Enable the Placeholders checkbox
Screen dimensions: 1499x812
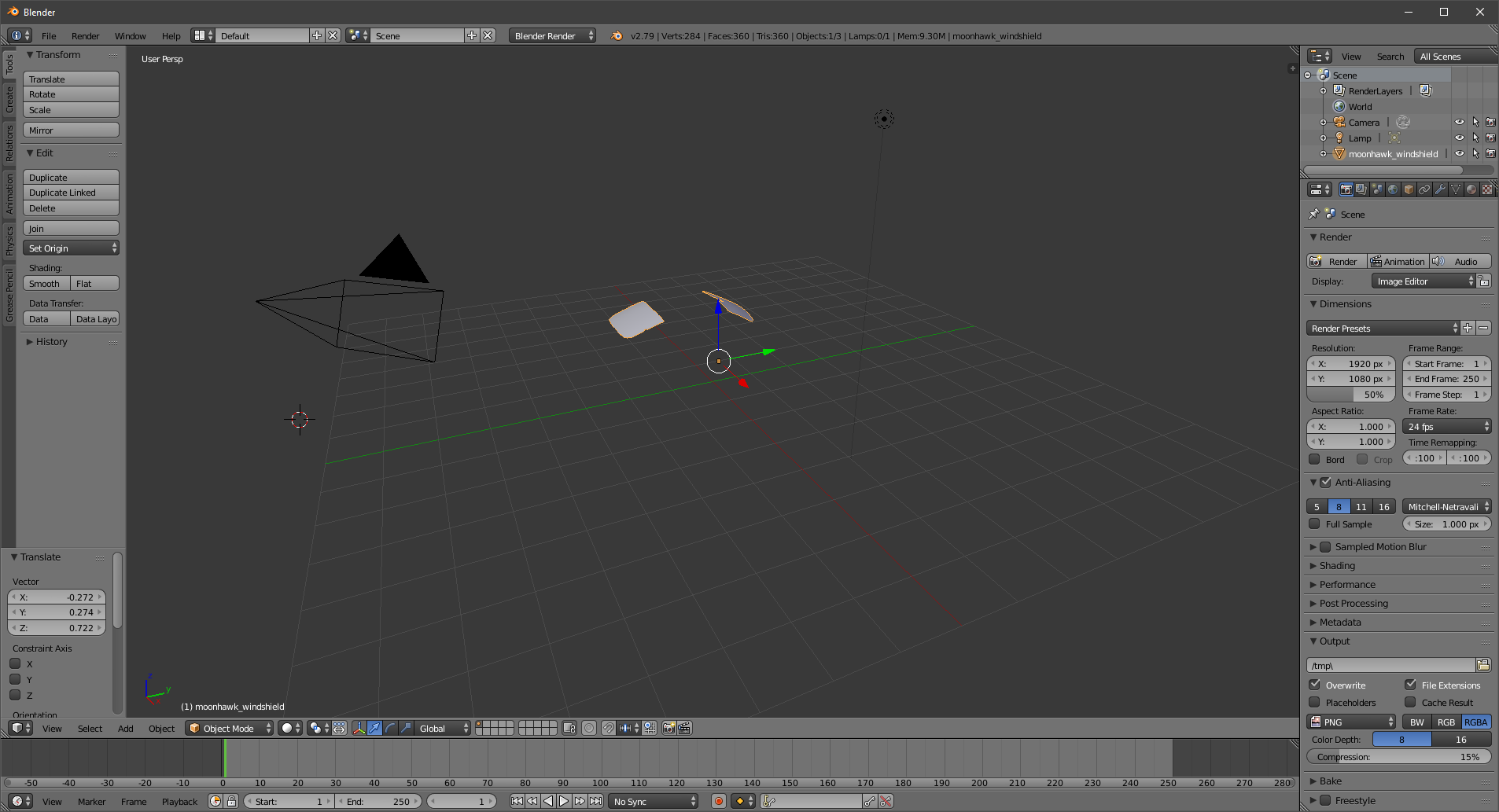coord(1314,702)
